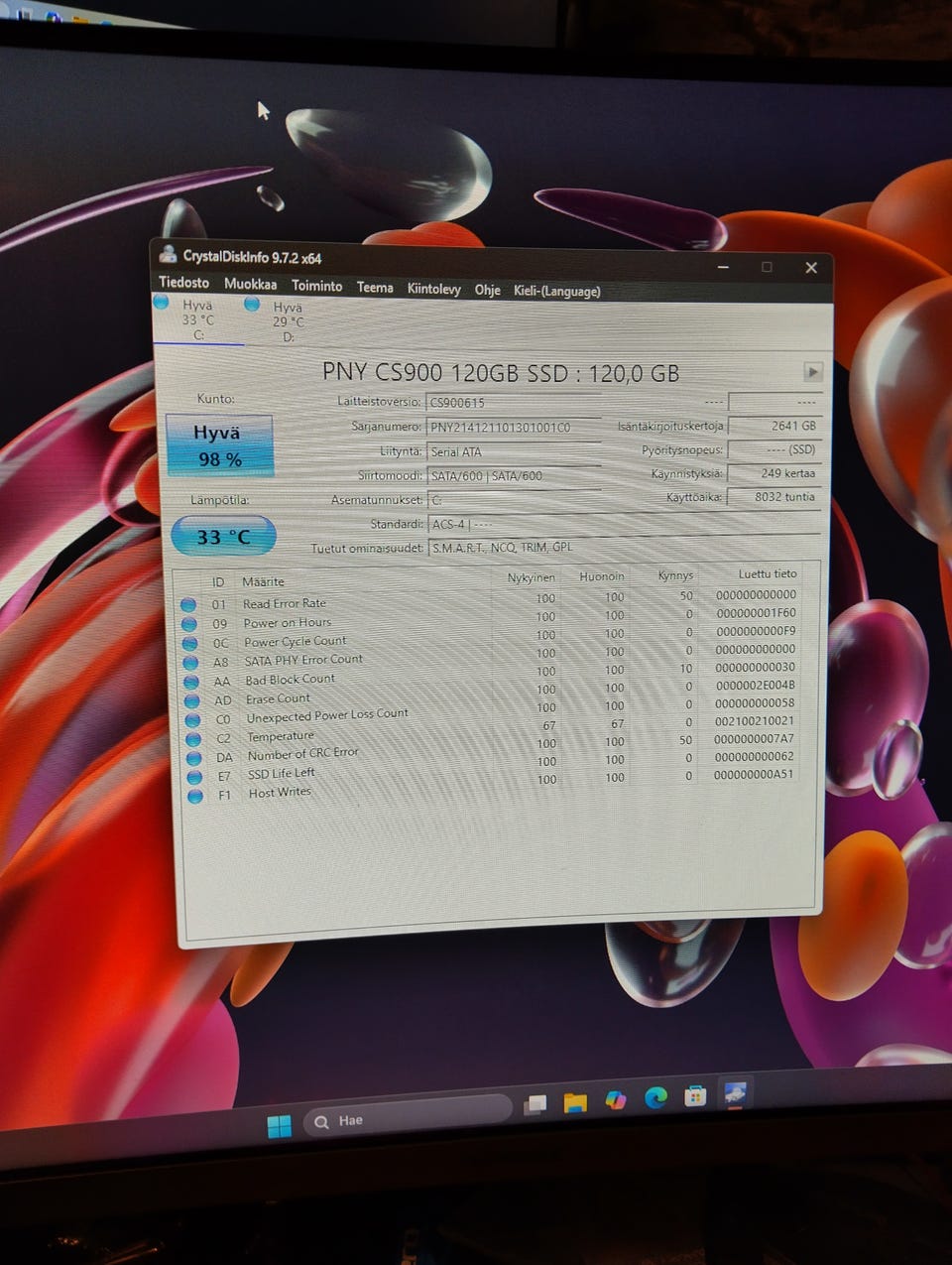This screenshot has height=1265, width=952.
Task: Click the Hyvä 98 % health status button
Action: tap(218, 444)
